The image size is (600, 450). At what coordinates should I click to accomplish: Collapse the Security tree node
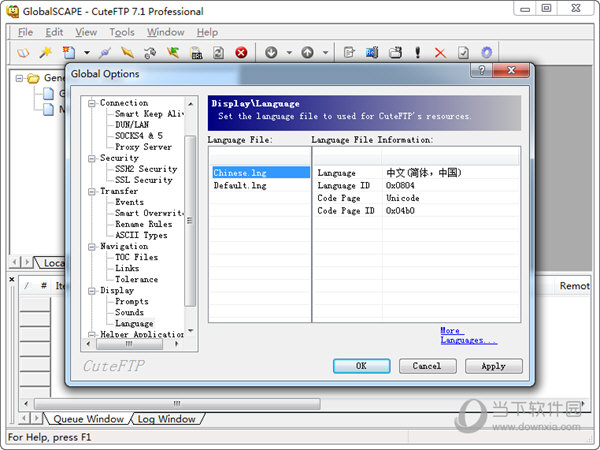pos(91,158)
